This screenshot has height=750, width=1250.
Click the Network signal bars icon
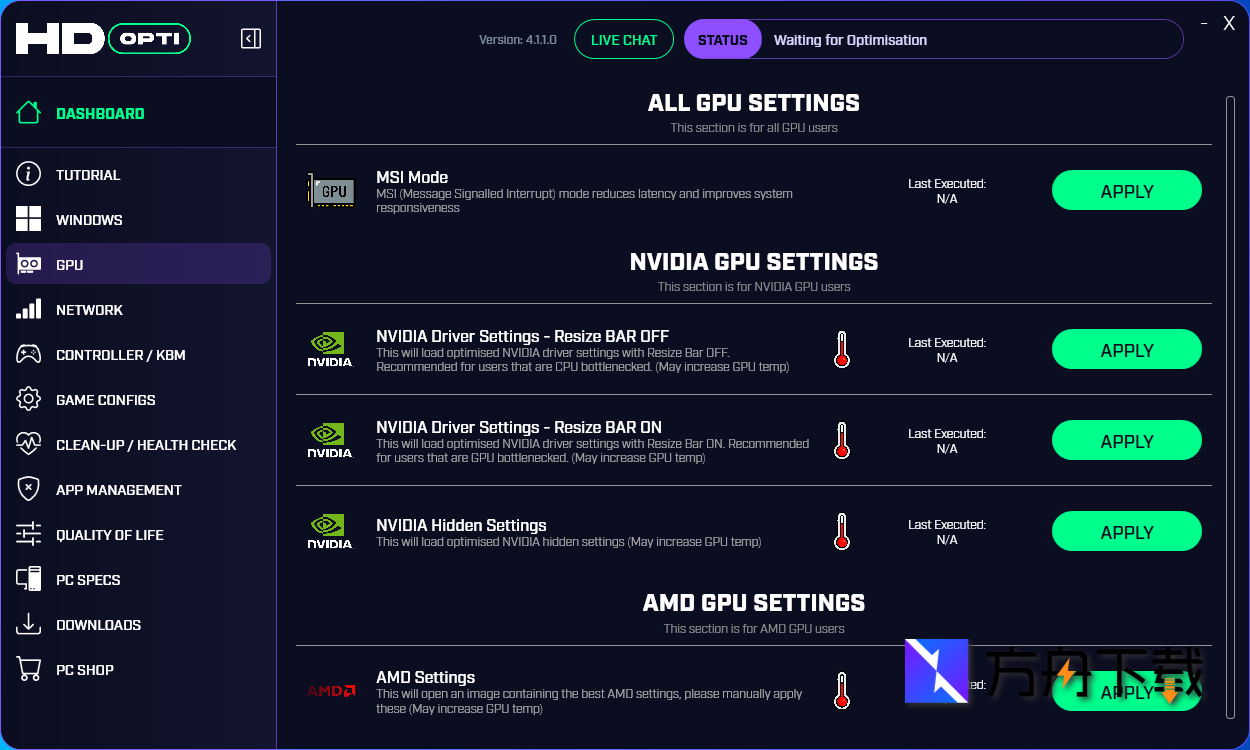[x=29, y=309]
